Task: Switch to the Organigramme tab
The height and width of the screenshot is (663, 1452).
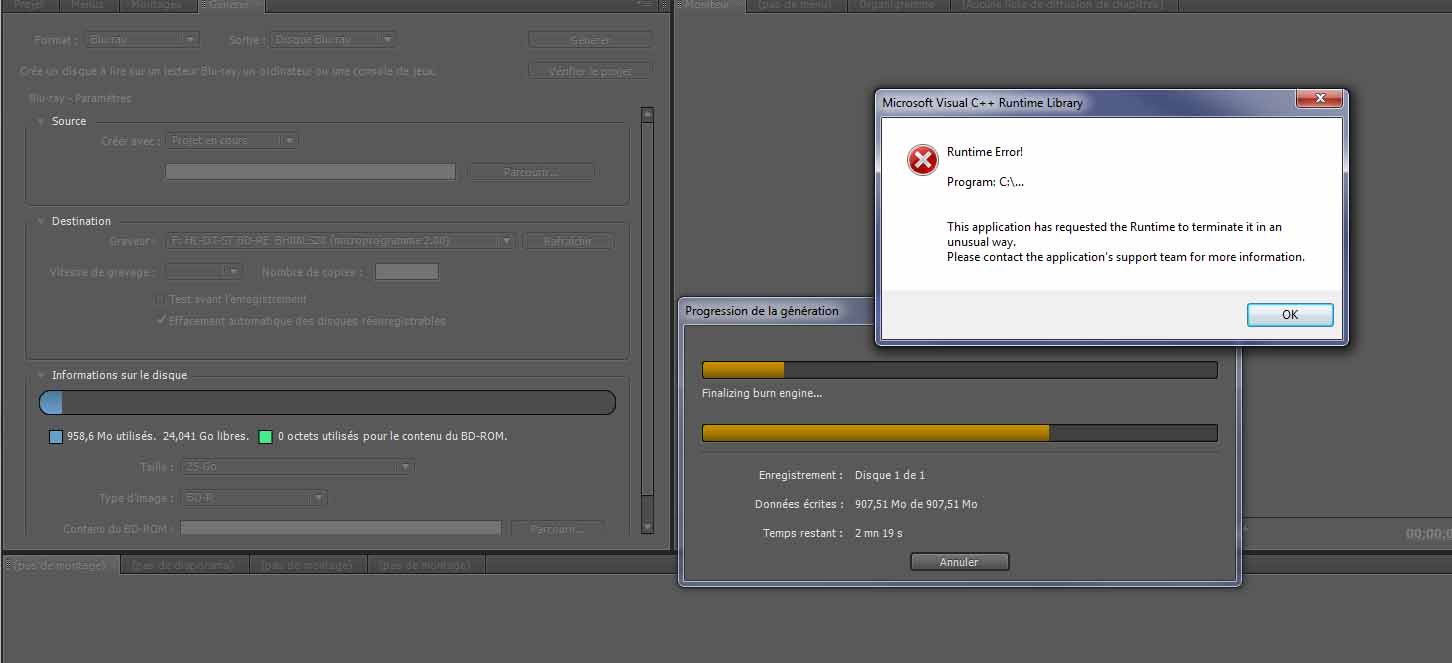Action: tap(896, 6)
